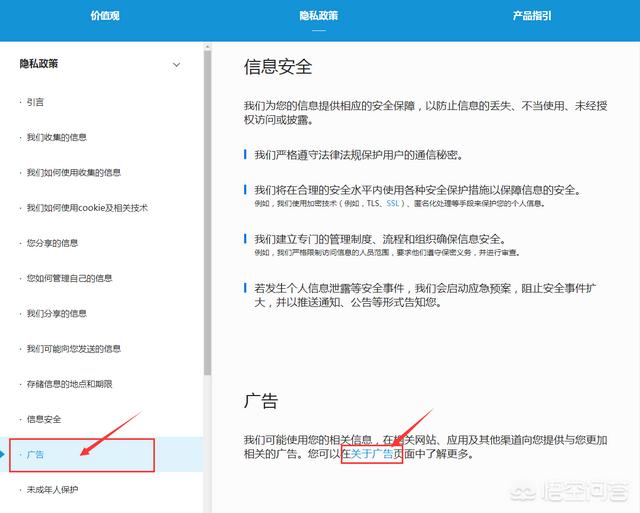640x513 pixels.
Task: Switch to the 价值观 tab
Action: coord(105,16)
